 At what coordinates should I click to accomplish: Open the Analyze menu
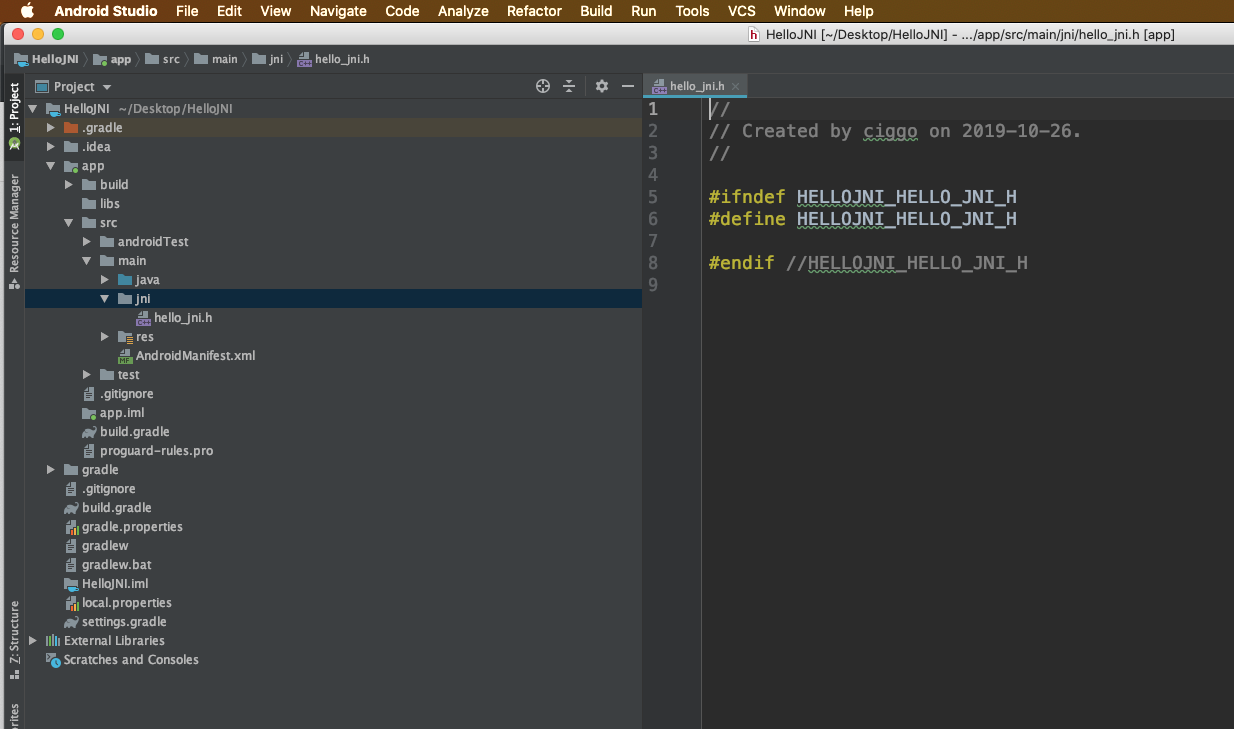(463, 11)
